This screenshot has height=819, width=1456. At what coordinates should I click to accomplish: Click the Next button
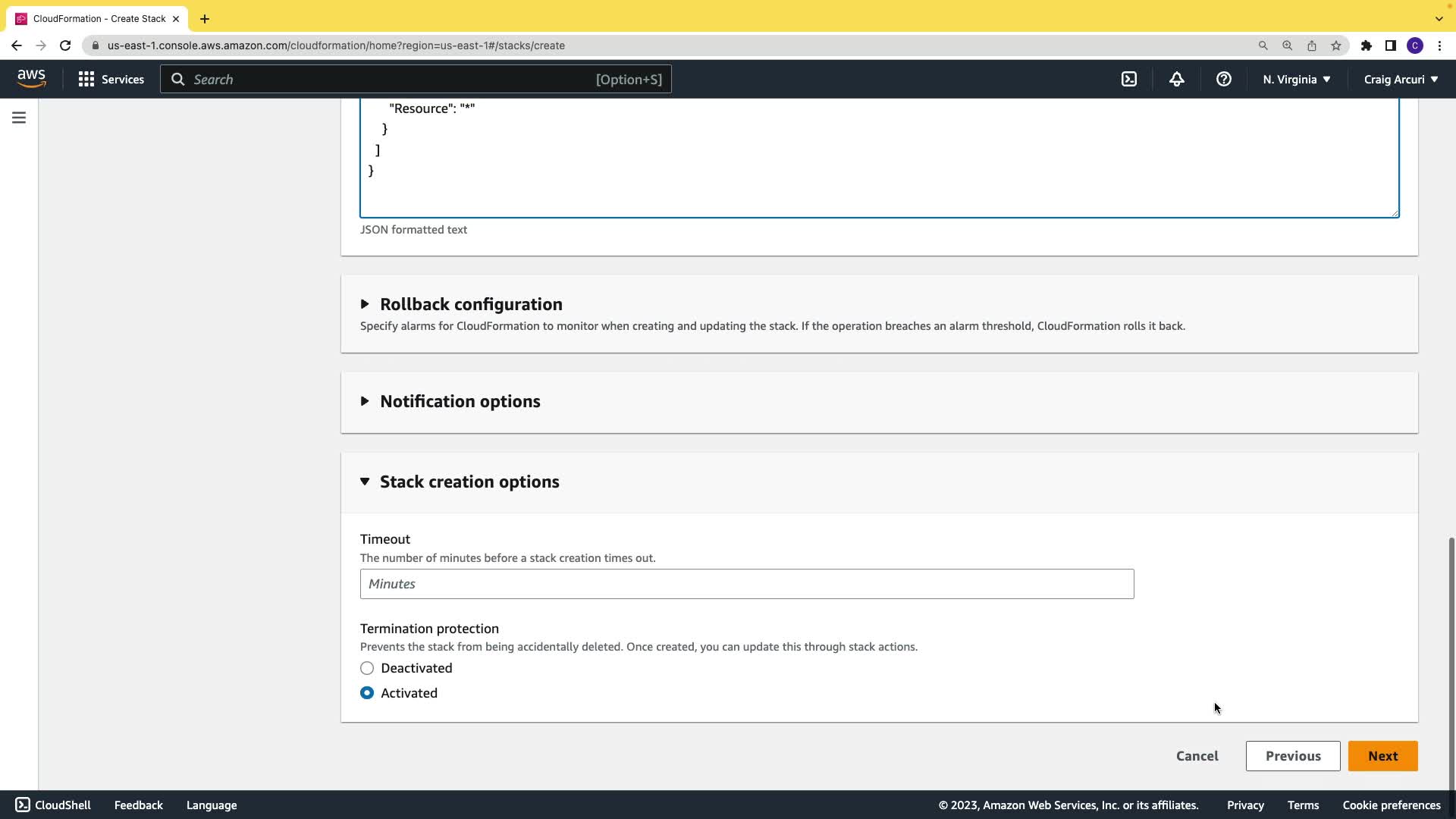pos(1382,756)
